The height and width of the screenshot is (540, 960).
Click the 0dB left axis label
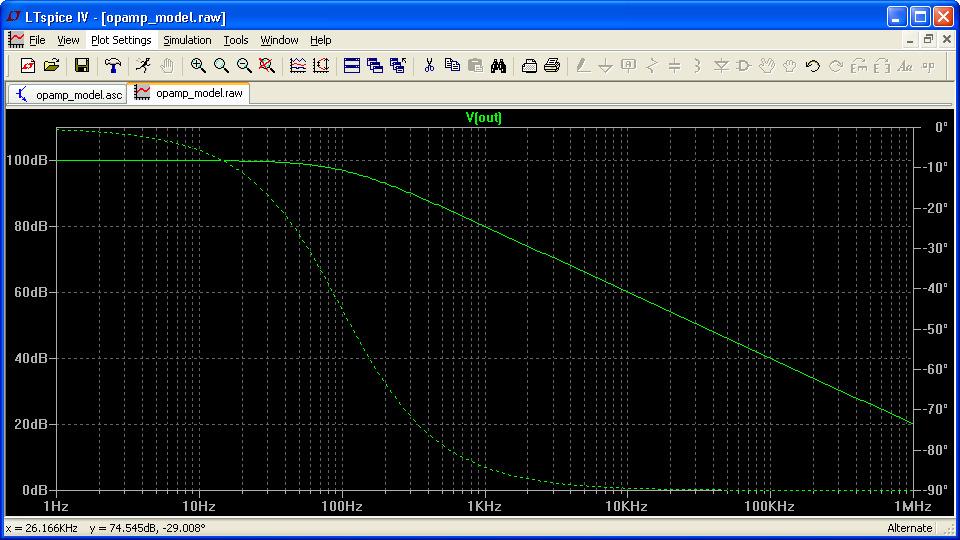point(34,490)
